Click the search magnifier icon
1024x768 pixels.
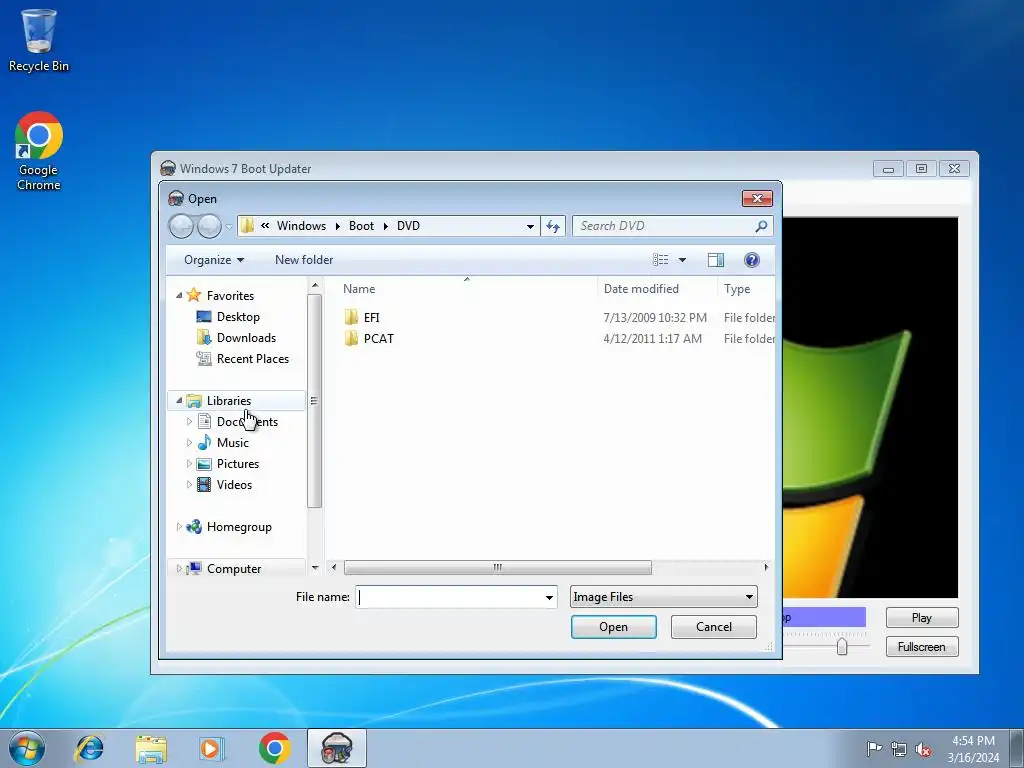[761, 226]
